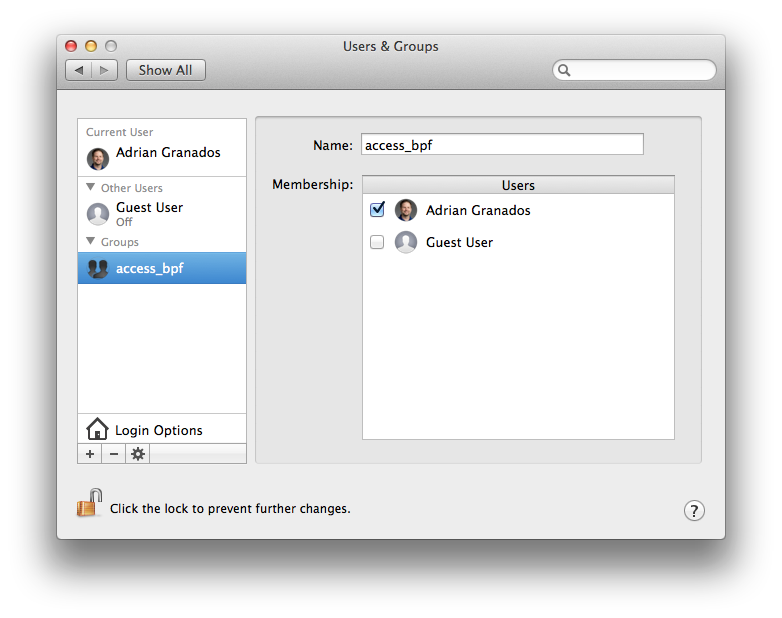Click the back navigation arrow
The height and width of the screenshot is (618, 782).
tap(79, 70)
